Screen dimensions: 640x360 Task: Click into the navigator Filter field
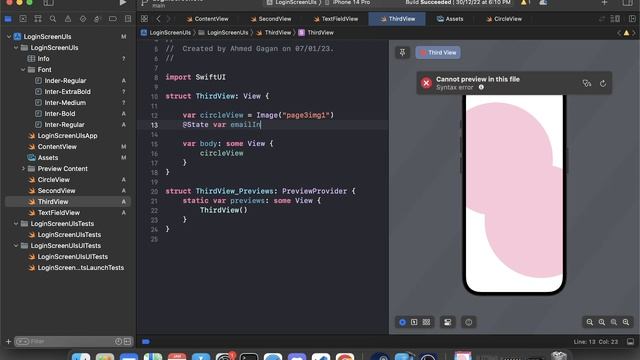[x=73, y=341]
